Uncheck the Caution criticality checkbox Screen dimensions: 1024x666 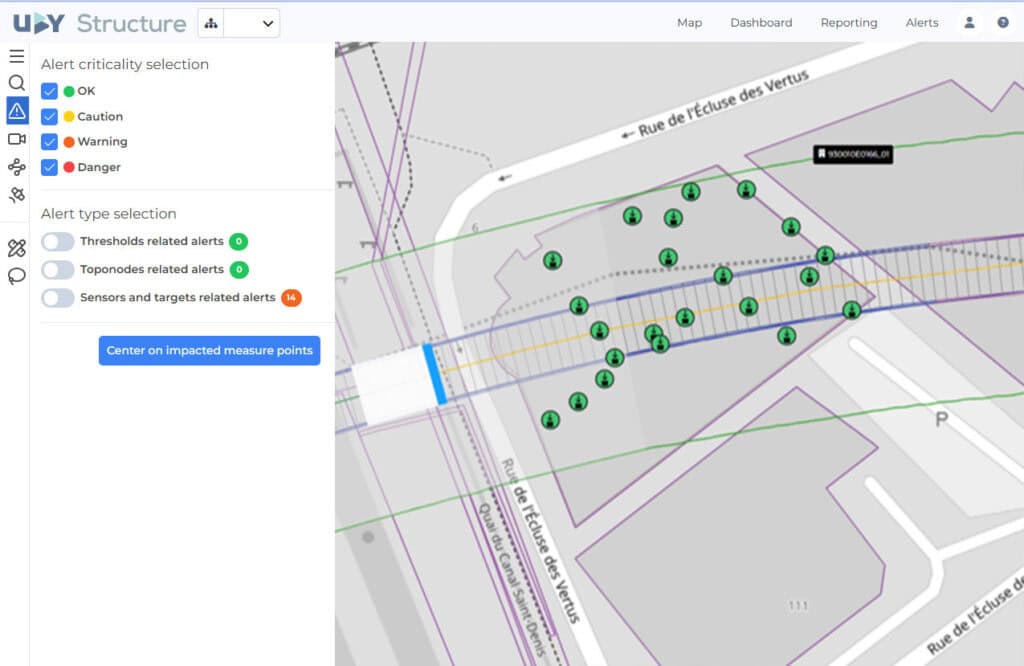(x=49, y=116)
